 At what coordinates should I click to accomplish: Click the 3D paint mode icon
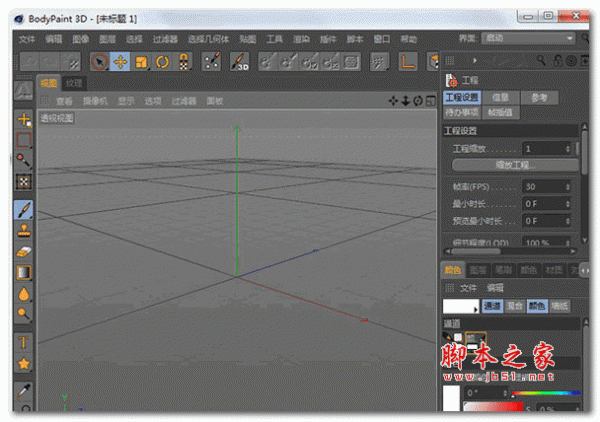tap(239, 62)
